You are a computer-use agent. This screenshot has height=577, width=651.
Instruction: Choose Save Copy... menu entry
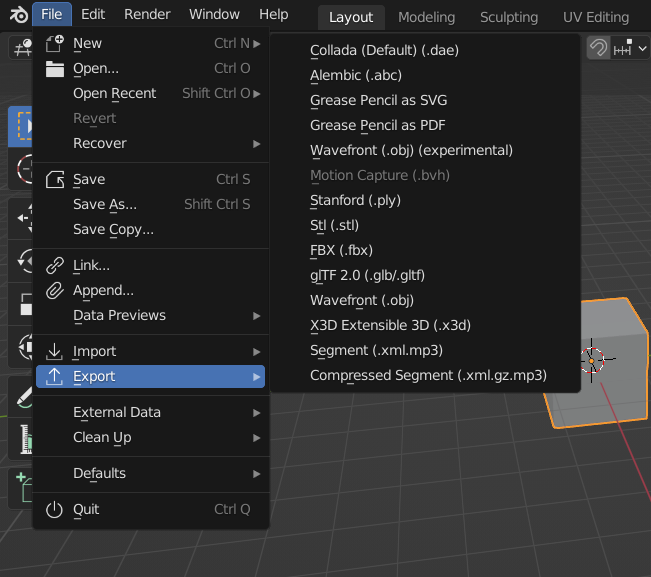tap(150, 230)
